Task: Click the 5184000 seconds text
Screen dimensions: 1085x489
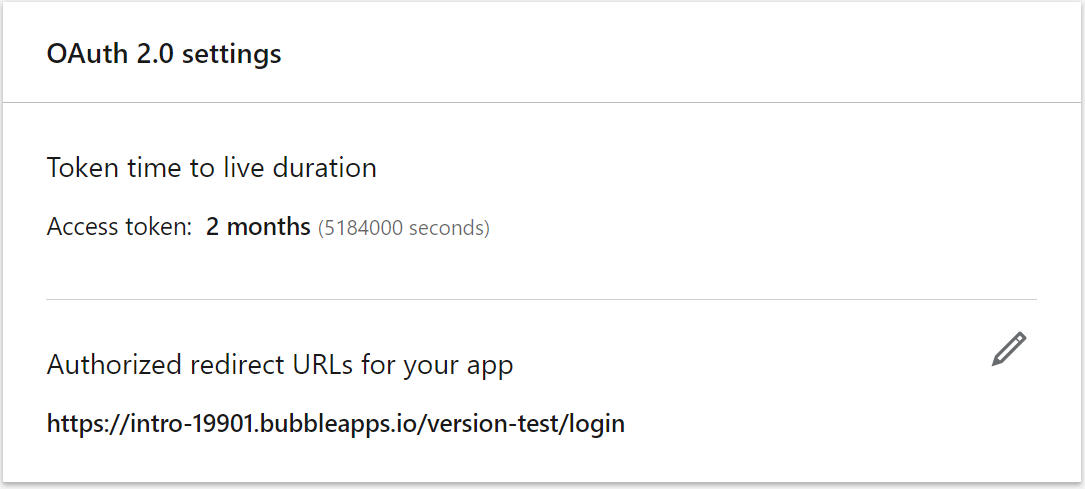Action: [x=404, y=228]
